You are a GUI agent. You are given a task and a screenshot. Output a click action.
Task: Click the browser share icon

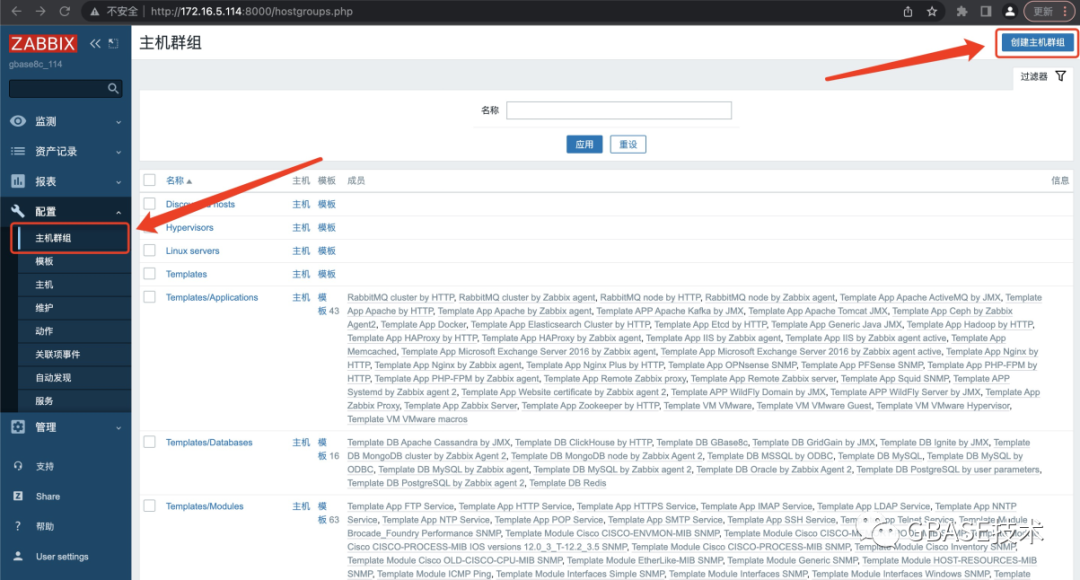coord(908,11)
